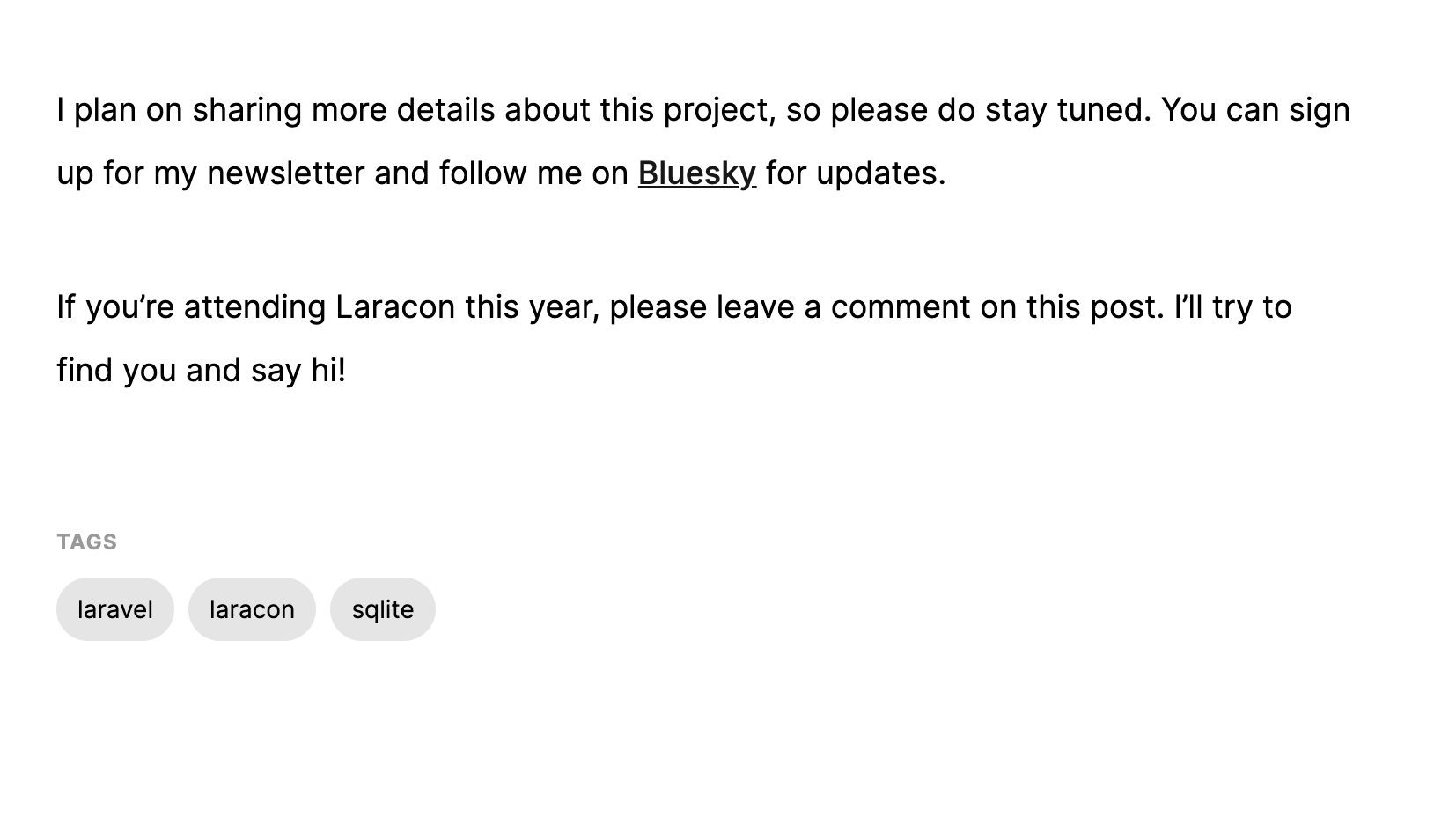Open the sqlite tag
Screen dimensions: 1456x840
[383, 609]
